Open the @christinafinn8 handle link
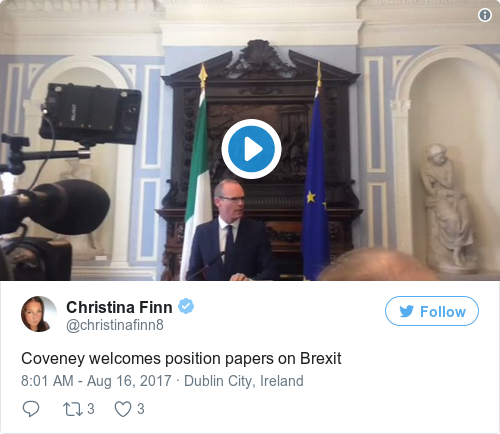This screenshot has width=500, height=434. (115, 325)
